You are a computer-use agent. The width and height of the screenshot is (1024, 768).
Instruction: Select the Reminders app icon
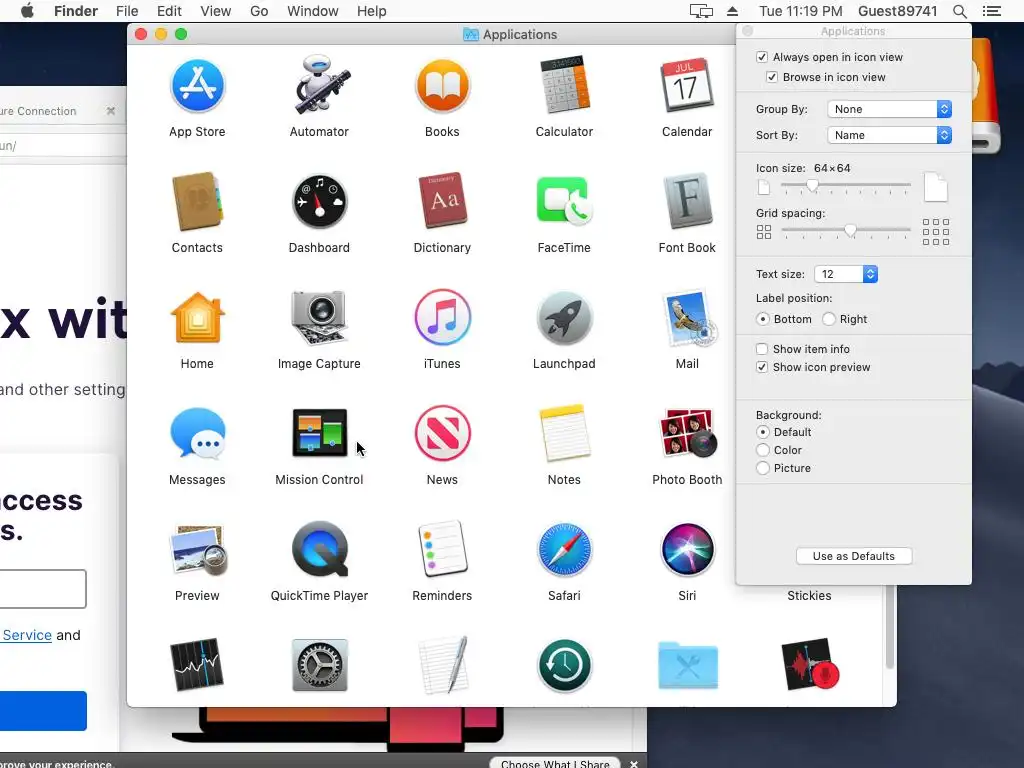[442, 549]
